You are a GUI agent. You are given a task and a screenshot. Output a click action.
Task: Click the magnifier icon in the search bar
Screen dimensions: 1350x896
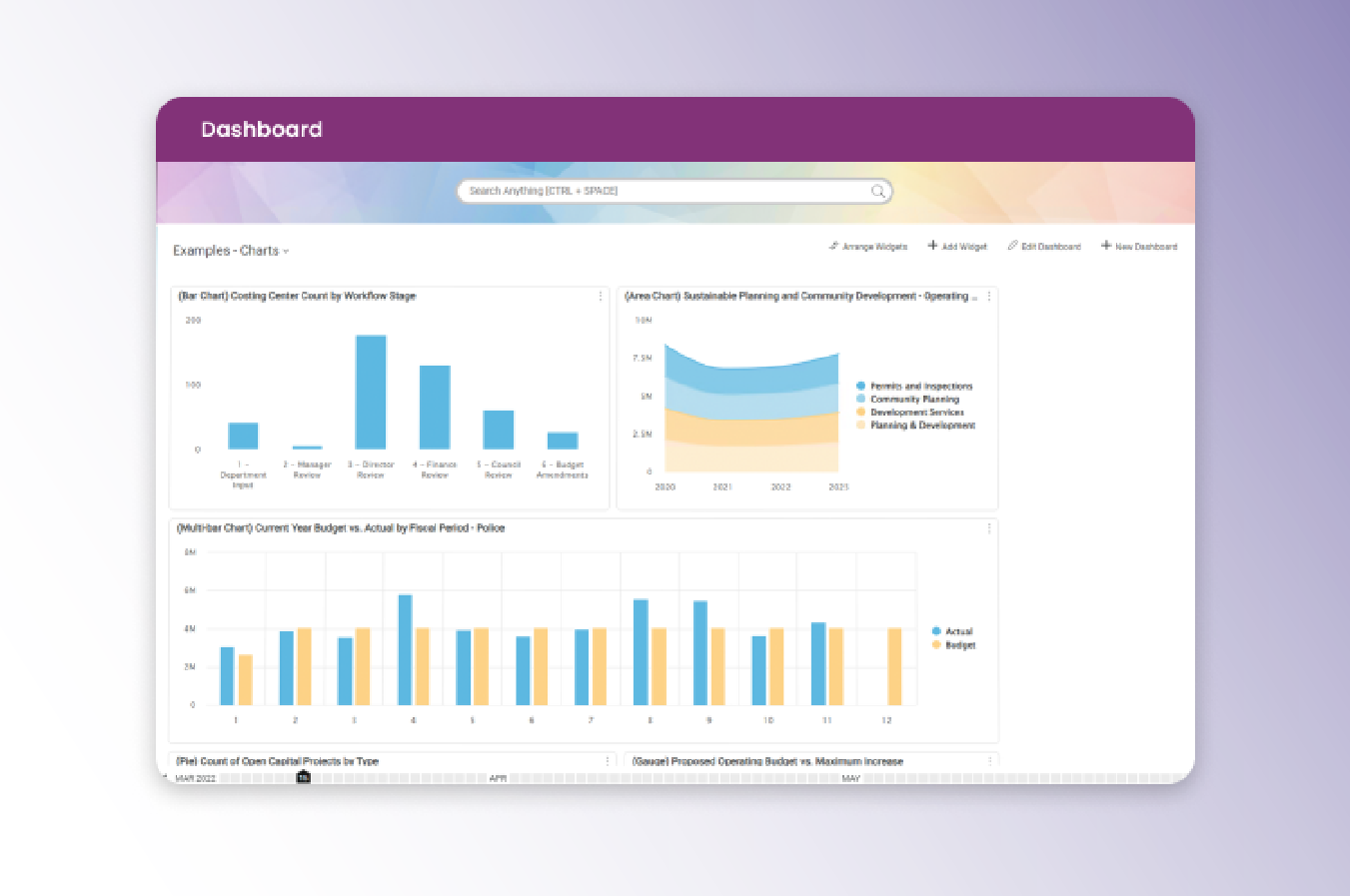877,191
